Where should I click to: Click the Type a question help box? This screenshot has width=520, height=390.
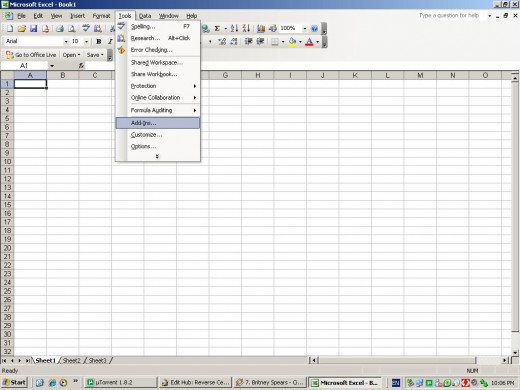point(452,16)
